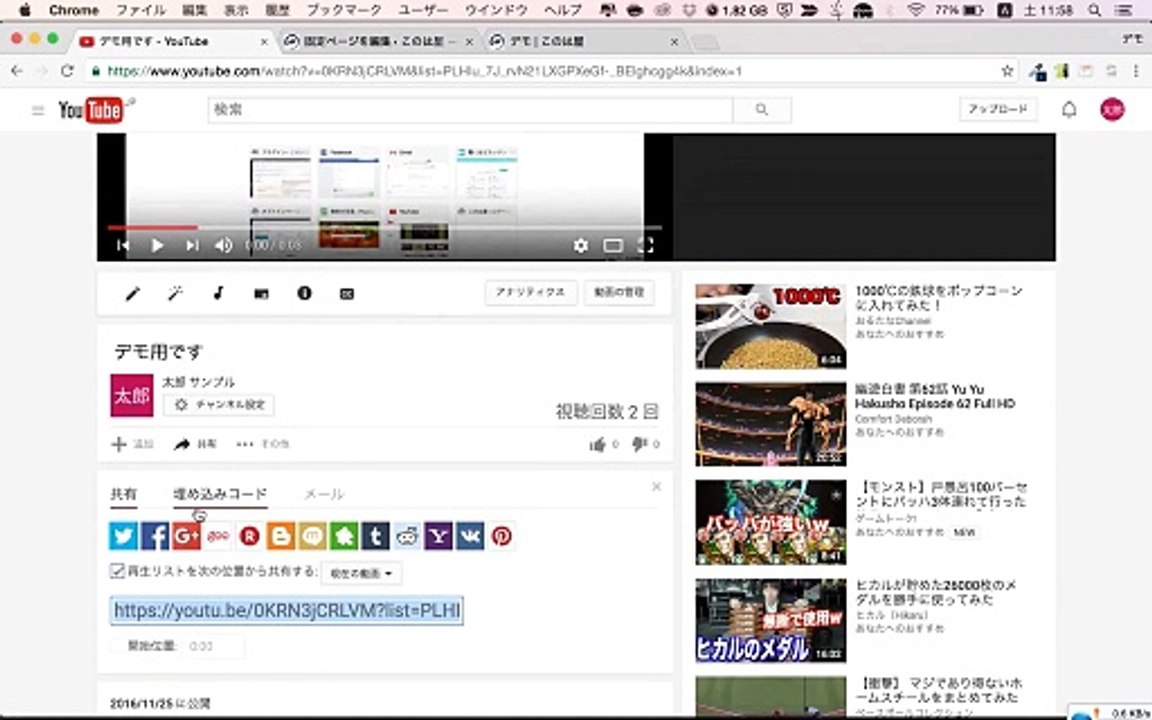This screenshot has height=720, width=1152.
Task: Share the video to VK
Action: coord(470,536)
